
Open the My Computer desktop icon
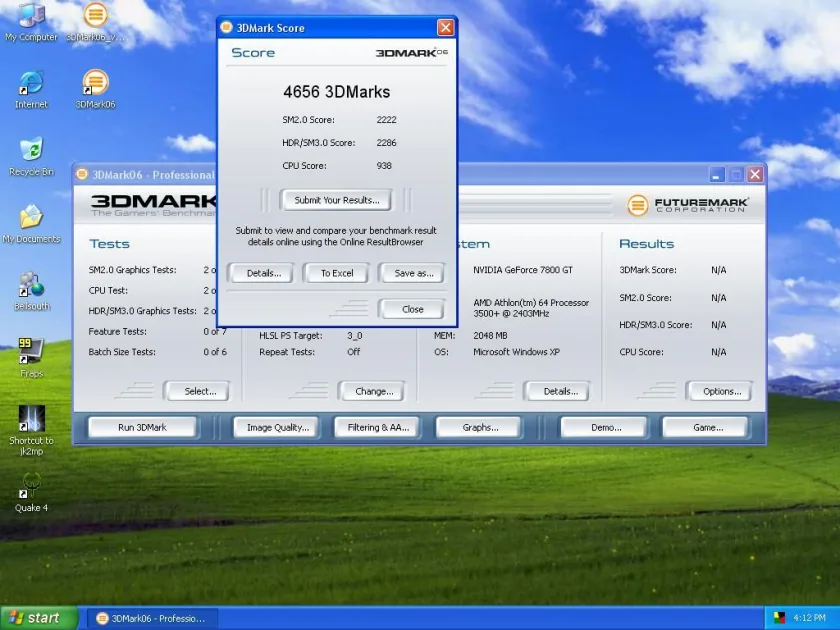[31, 21]
